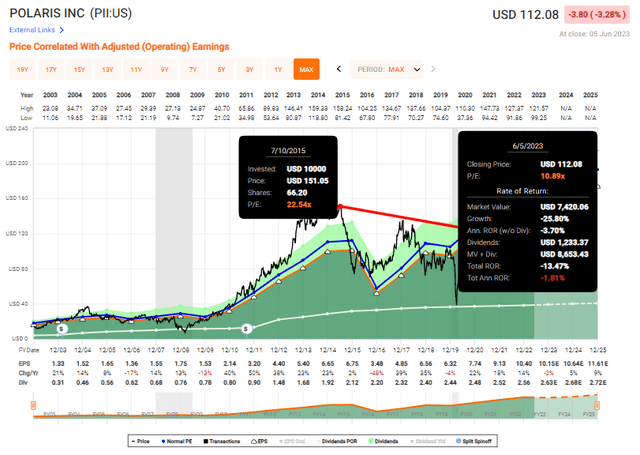Click the split marker S near 12/03
Viewport: 640px width, 455px height.
[62, 328]
